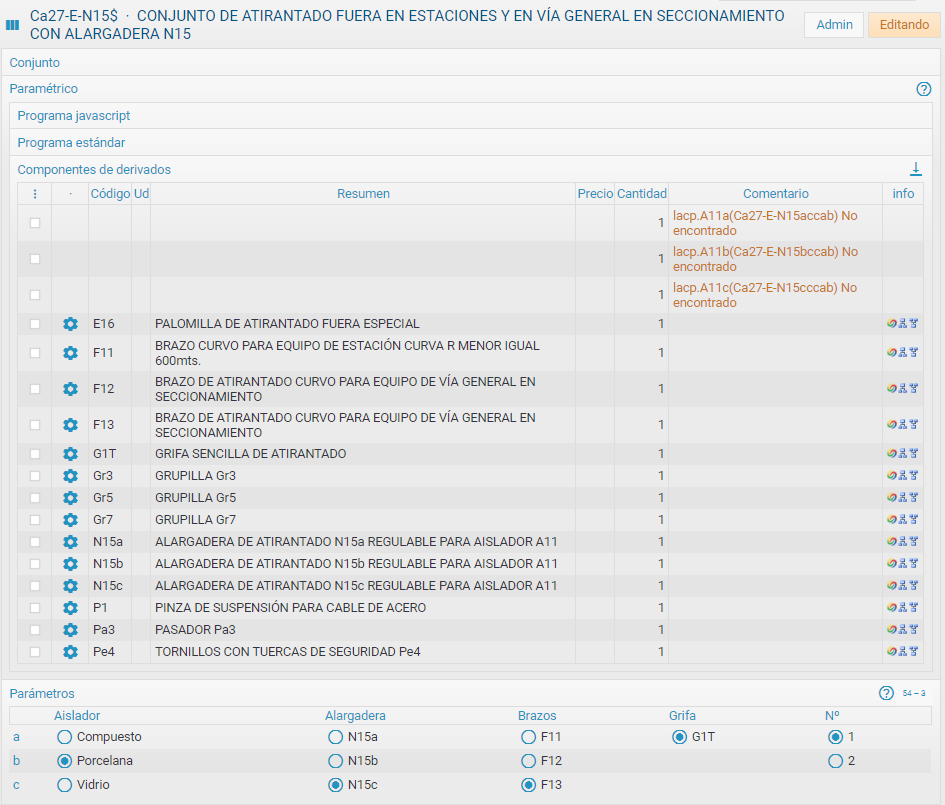Expand the Programa estándar section
The width and height of the screenshot is (945, 805).
click(71, 143)
